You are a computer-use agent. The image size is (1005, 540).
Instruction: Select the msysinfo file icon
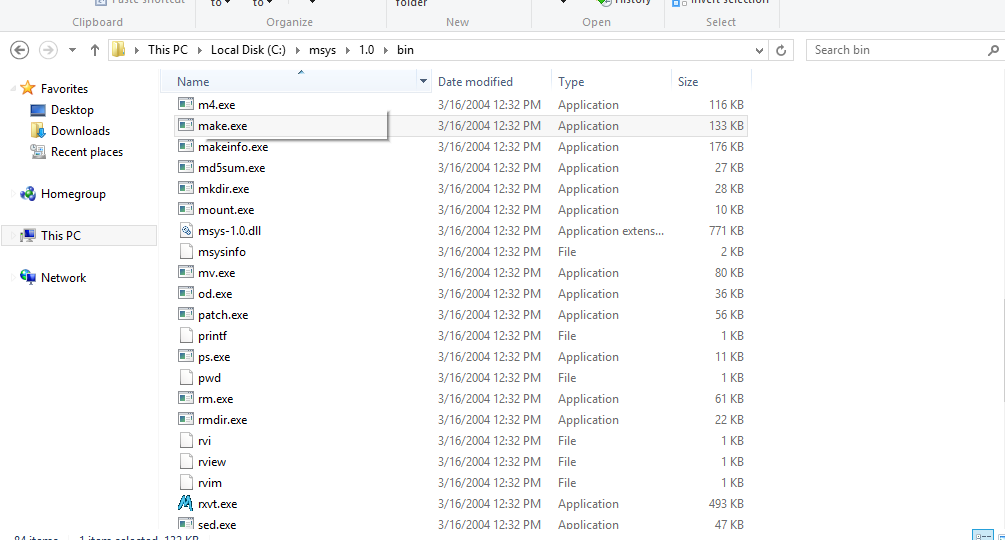[185, 251]
